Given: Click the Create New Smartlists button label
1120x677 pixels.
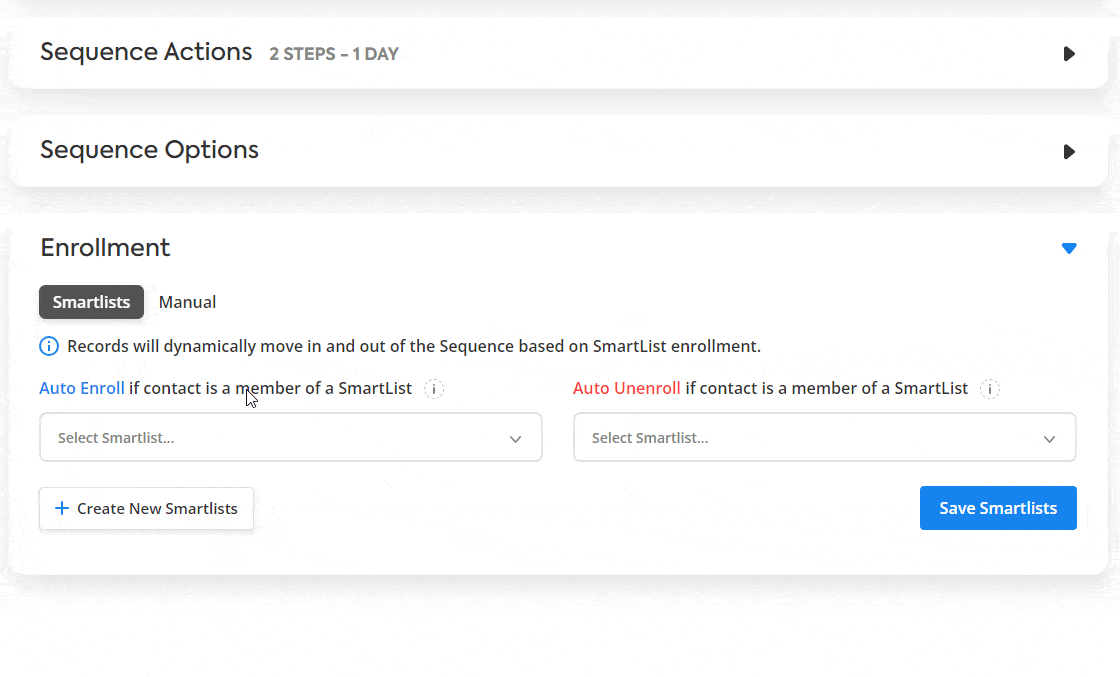Looking at the screenshot, I should (x=157, y=508).
